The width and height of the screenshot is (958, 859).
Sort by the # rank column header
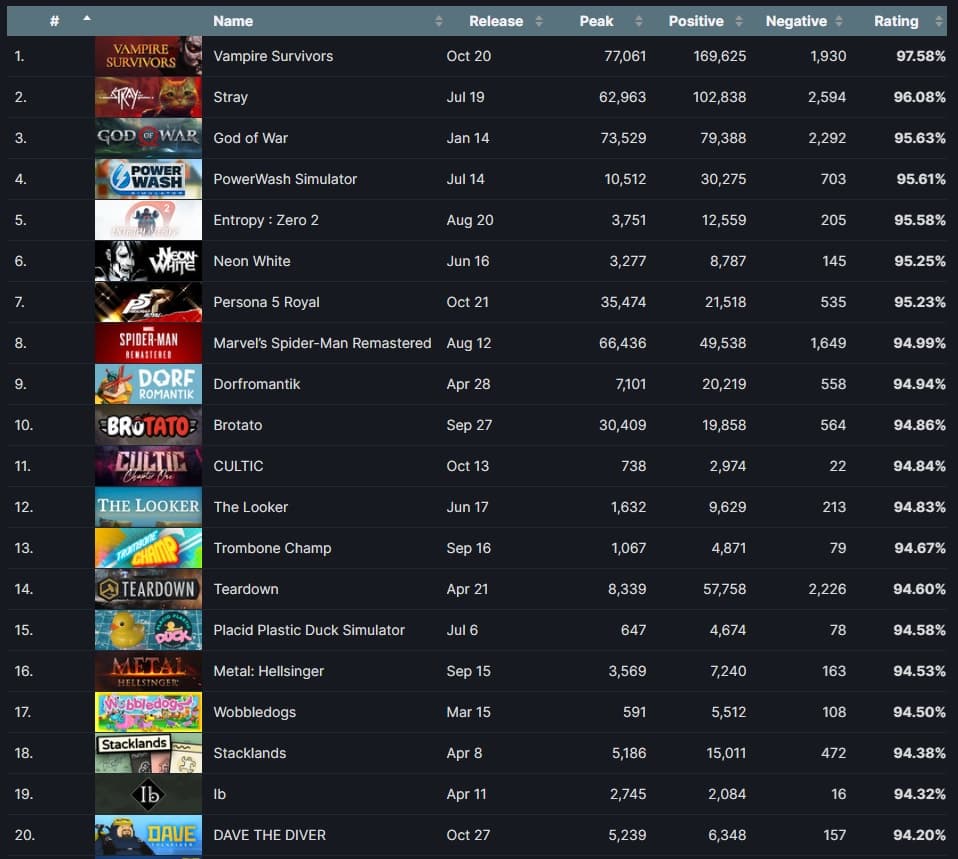pyautogui.click(x=54, y=21)
